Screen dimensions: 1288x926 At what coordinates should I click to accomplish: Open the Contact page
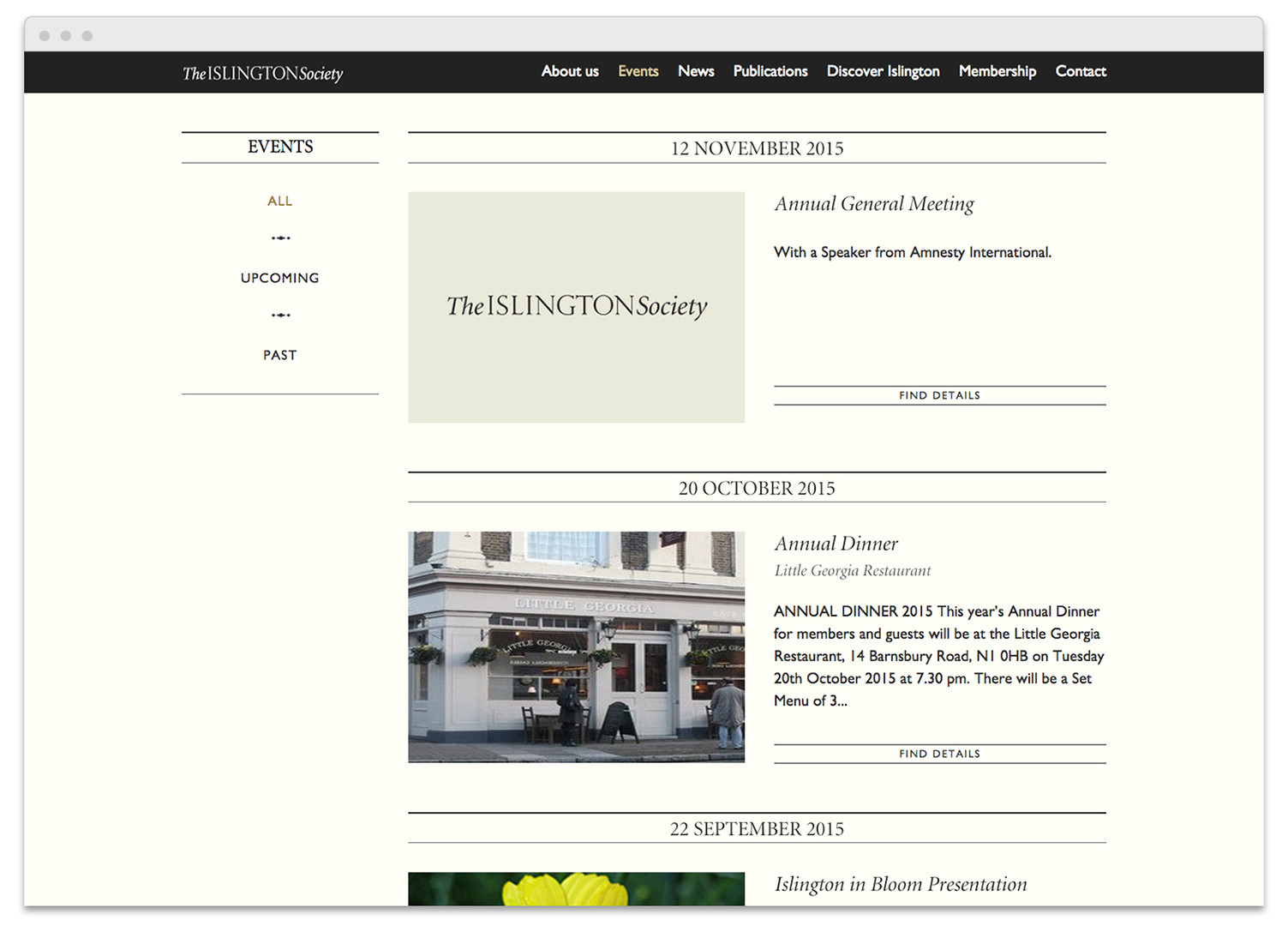point(1080,71)
